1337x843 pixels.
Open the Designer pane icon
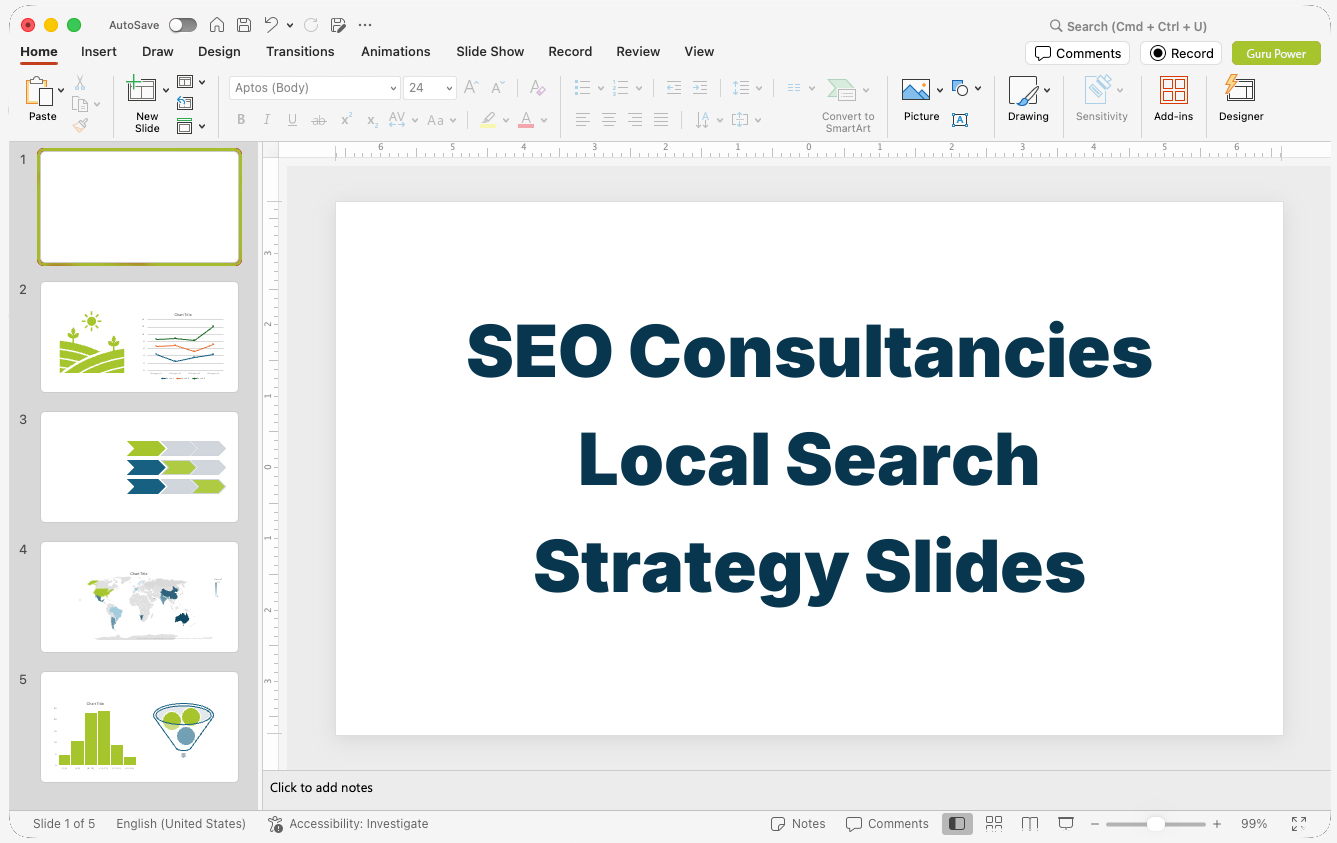[1240, 89]
